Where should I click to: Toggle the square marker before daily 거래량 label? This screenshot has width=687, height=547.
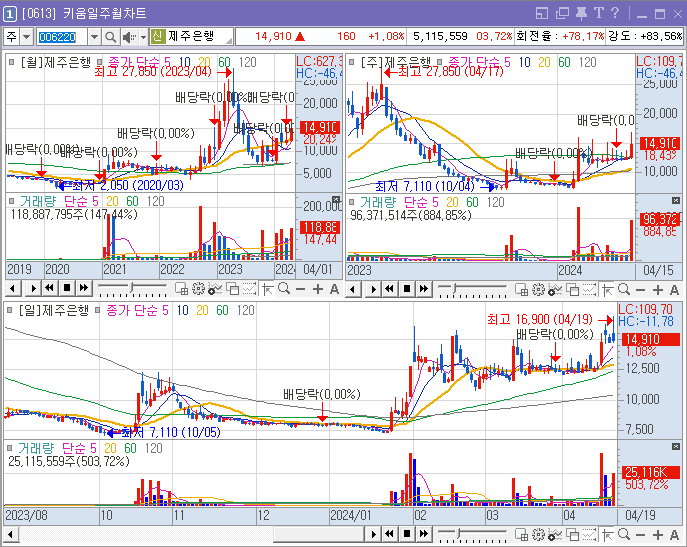pos(10,448)
